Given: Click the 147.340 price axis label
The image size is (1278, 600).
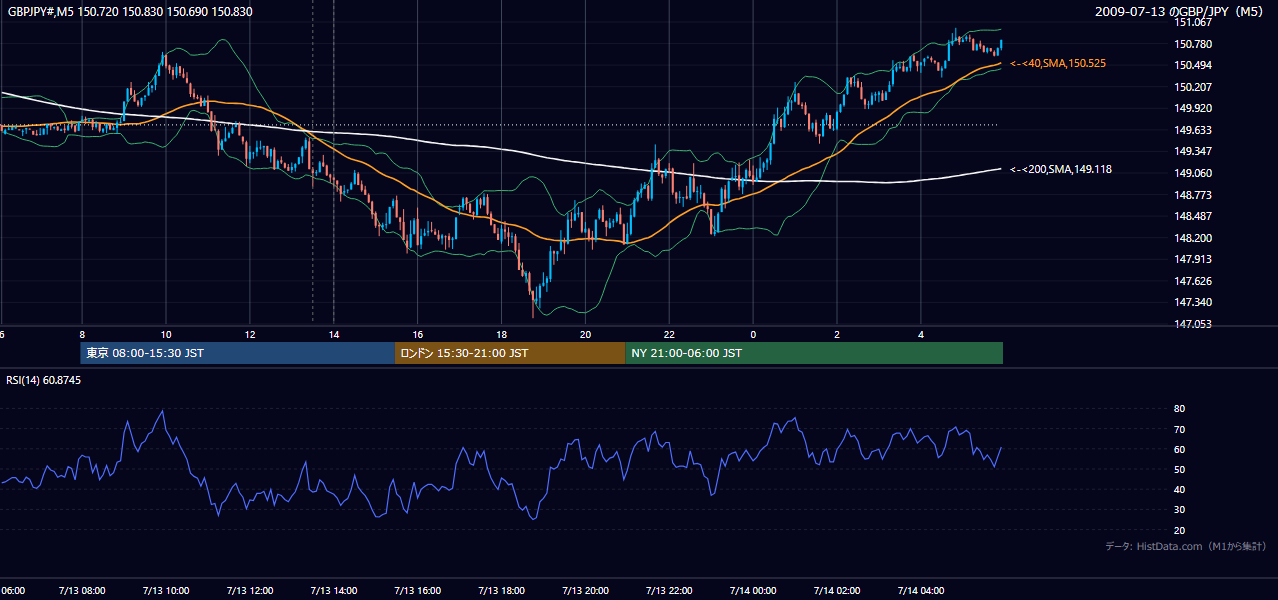Looking at the screenshot, I should pos(1193,302).
